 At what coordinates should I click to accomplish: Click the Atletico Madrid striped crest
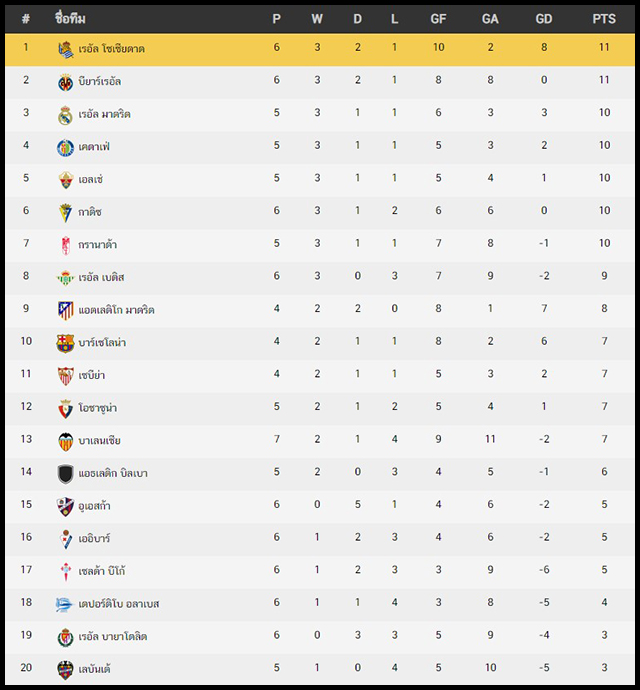click(66, 310)
